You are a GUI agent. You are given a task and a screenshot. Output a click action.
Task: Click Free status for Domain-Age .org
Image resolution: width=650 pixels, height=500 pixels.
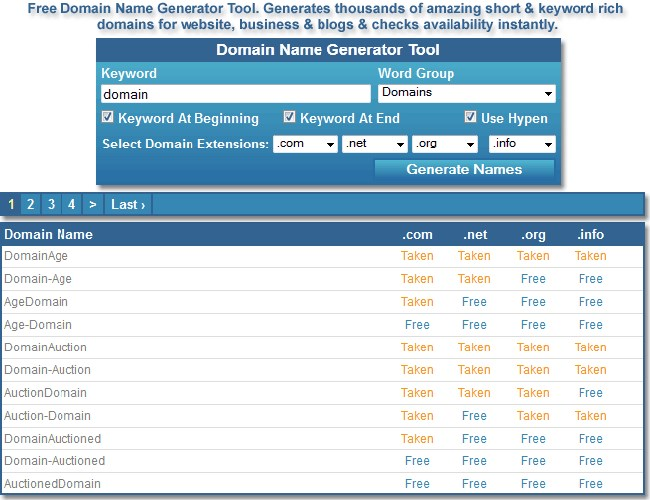coord(533,279)
